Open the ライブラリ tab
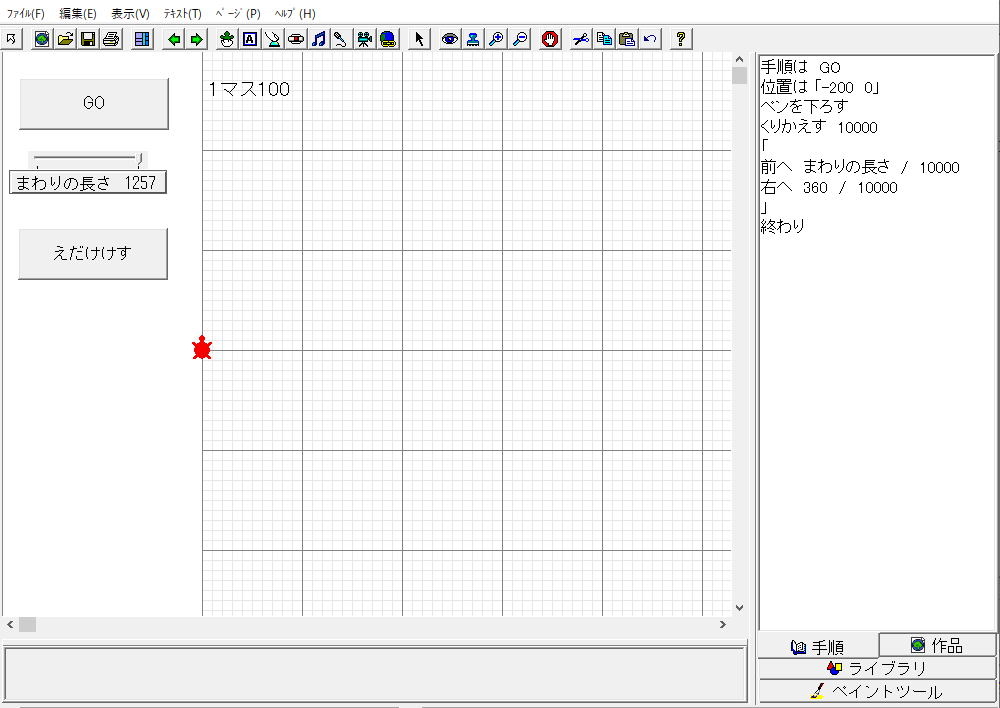 click(x=877, y=668)
